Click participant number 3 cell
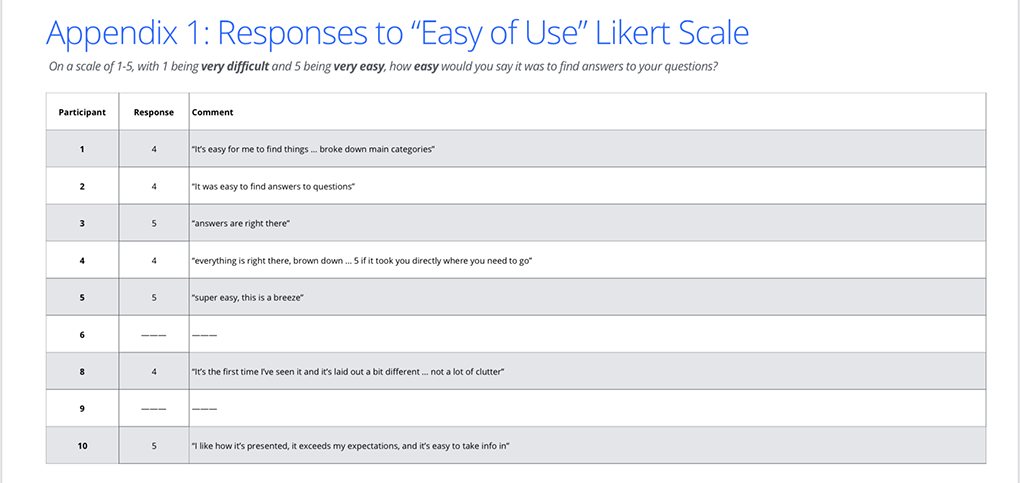This screenshot has width=1020, height=483. coord(82,223)
